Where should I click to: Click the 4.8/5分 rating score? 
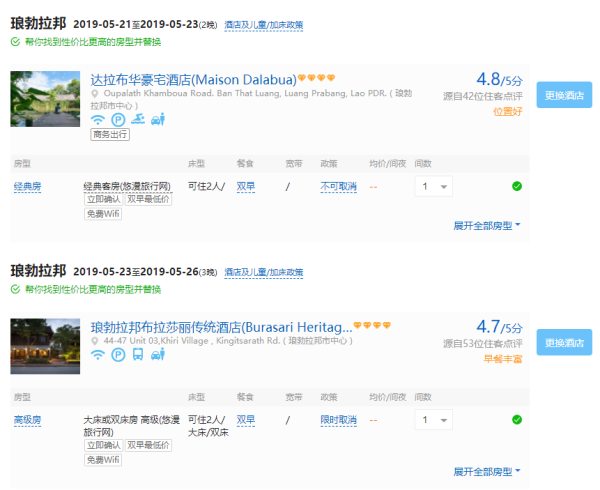(x=499, y=79)
